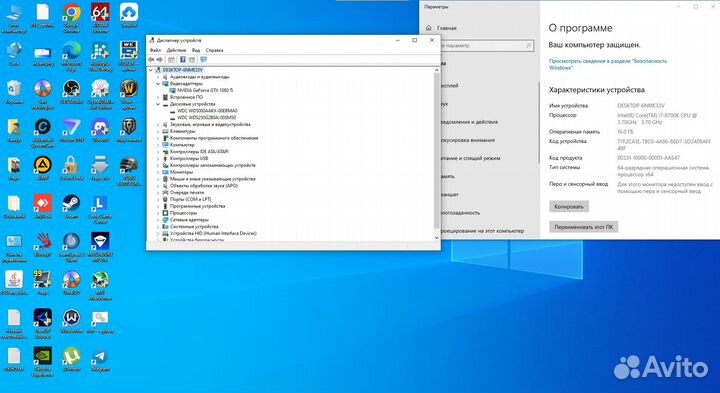
Task: Click Back arrow in Device Manager toolbar
Action: click(x=151, y=60)
